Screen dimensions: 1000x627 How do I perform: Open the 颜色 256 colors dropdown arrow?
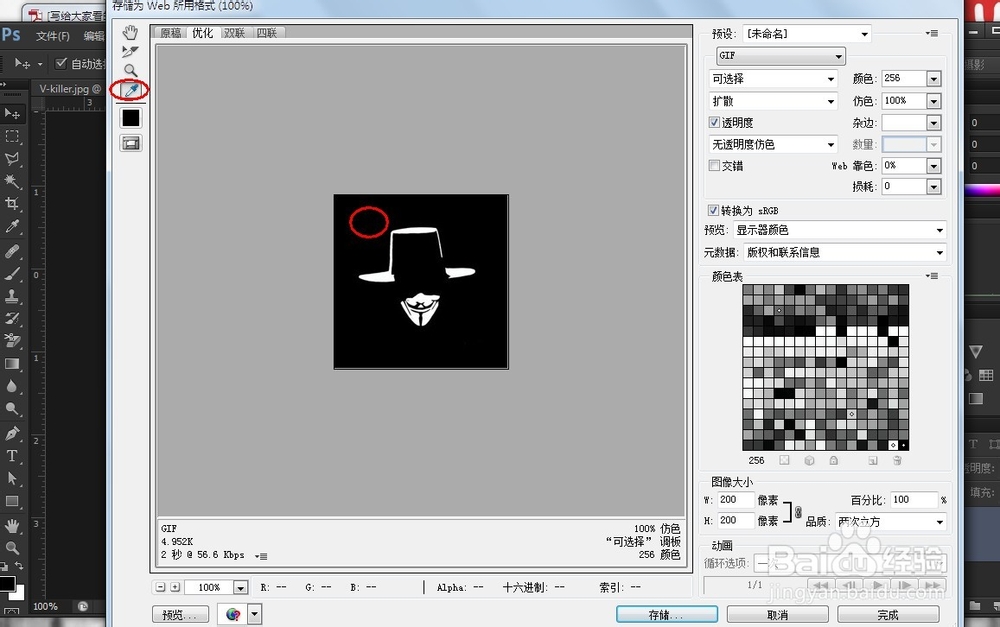pos(934,79)
